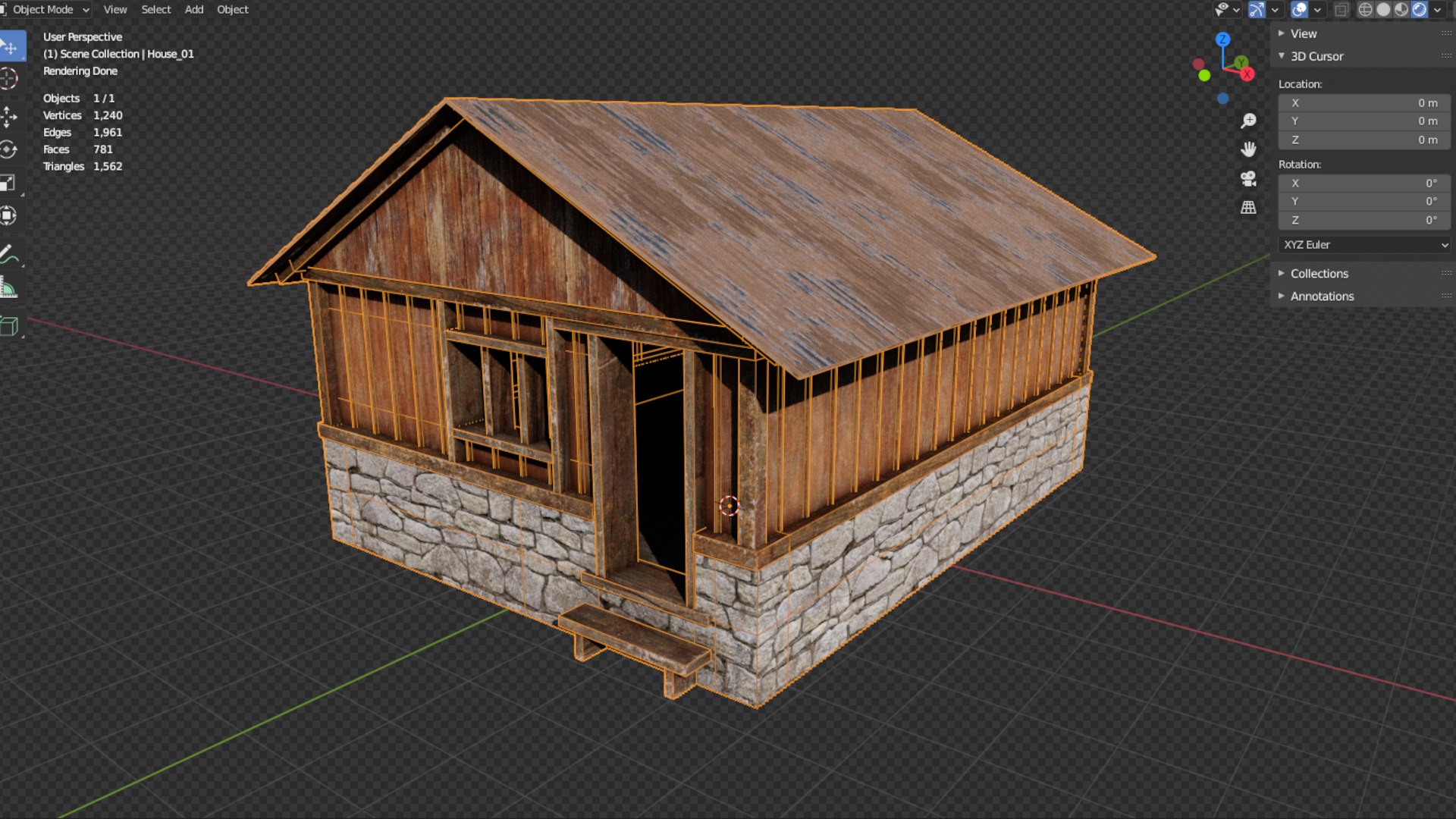Click the cursor Location Z field
This screenshot has height=819, width=1456.
coord(1364,140)
